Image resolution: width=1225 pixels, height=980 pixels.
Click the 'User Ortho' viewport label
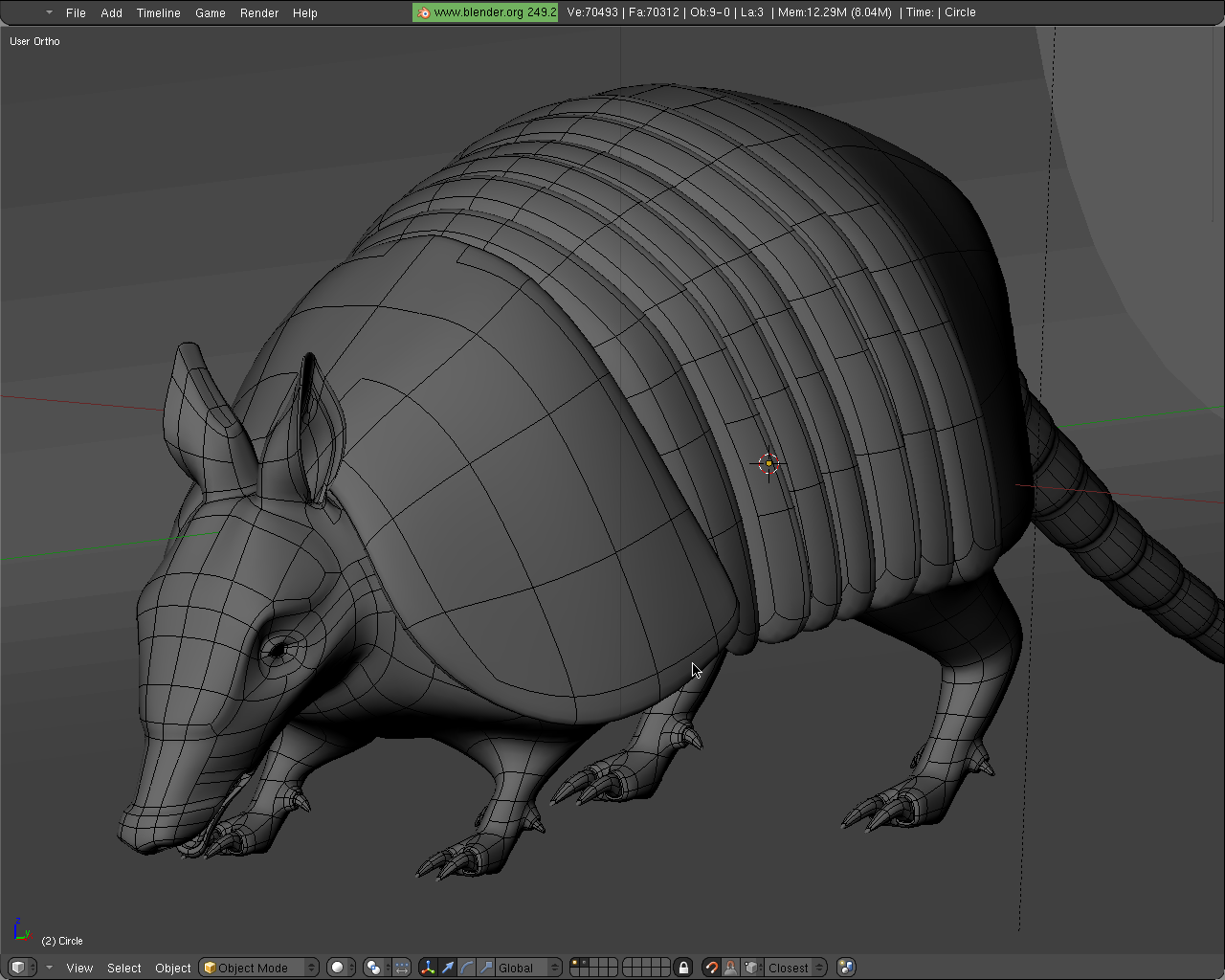[34, 41]
